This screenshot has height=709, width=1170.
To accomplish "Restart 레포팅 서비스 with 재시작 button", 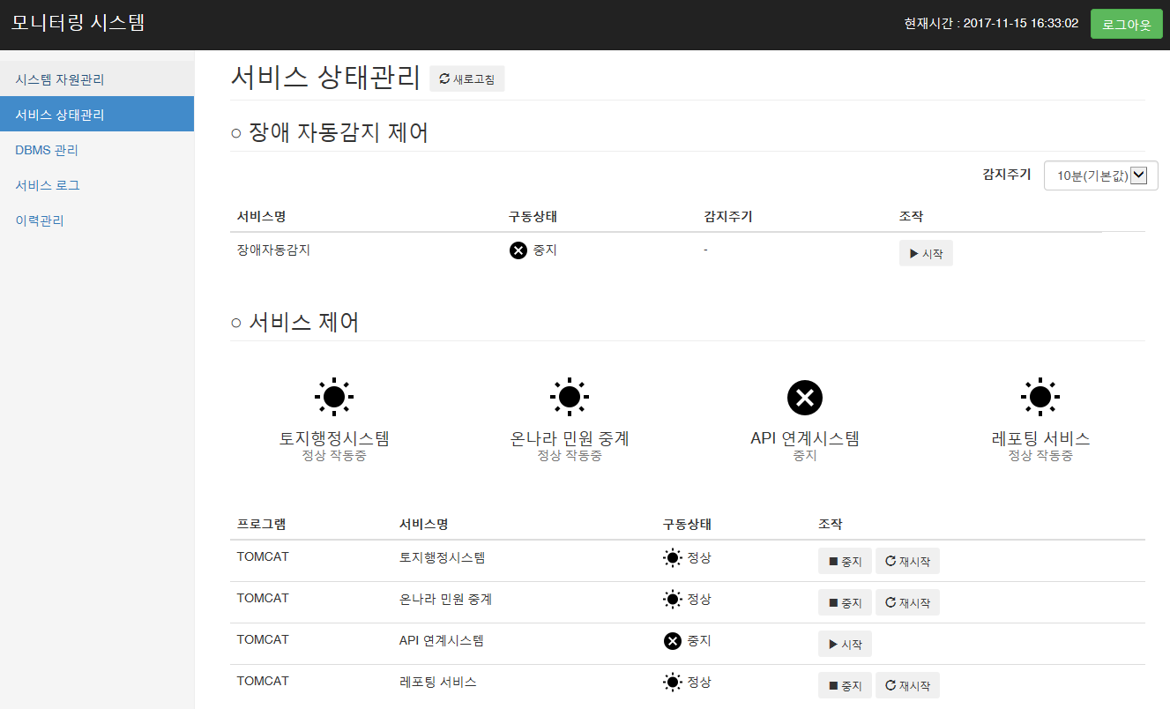I will pos(907,686).
